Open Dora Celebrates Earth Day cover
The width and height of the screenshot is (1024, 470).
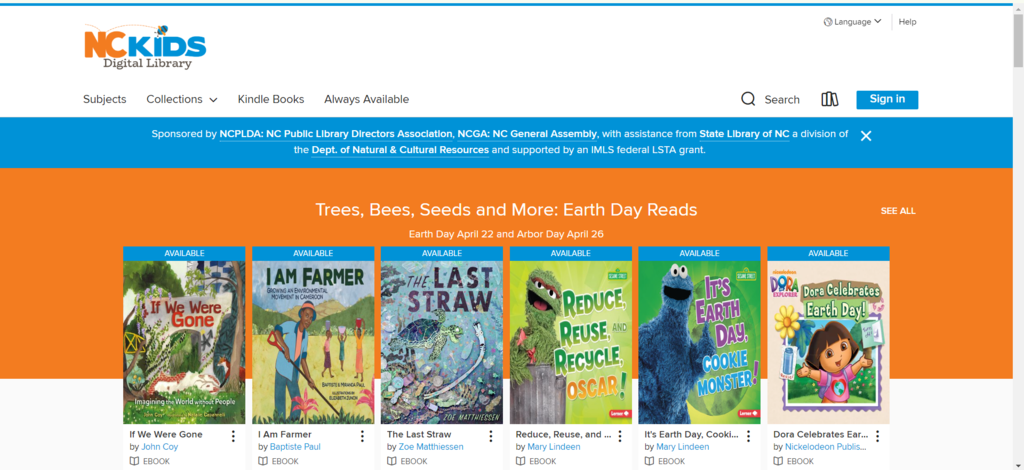tap(828, 343)
